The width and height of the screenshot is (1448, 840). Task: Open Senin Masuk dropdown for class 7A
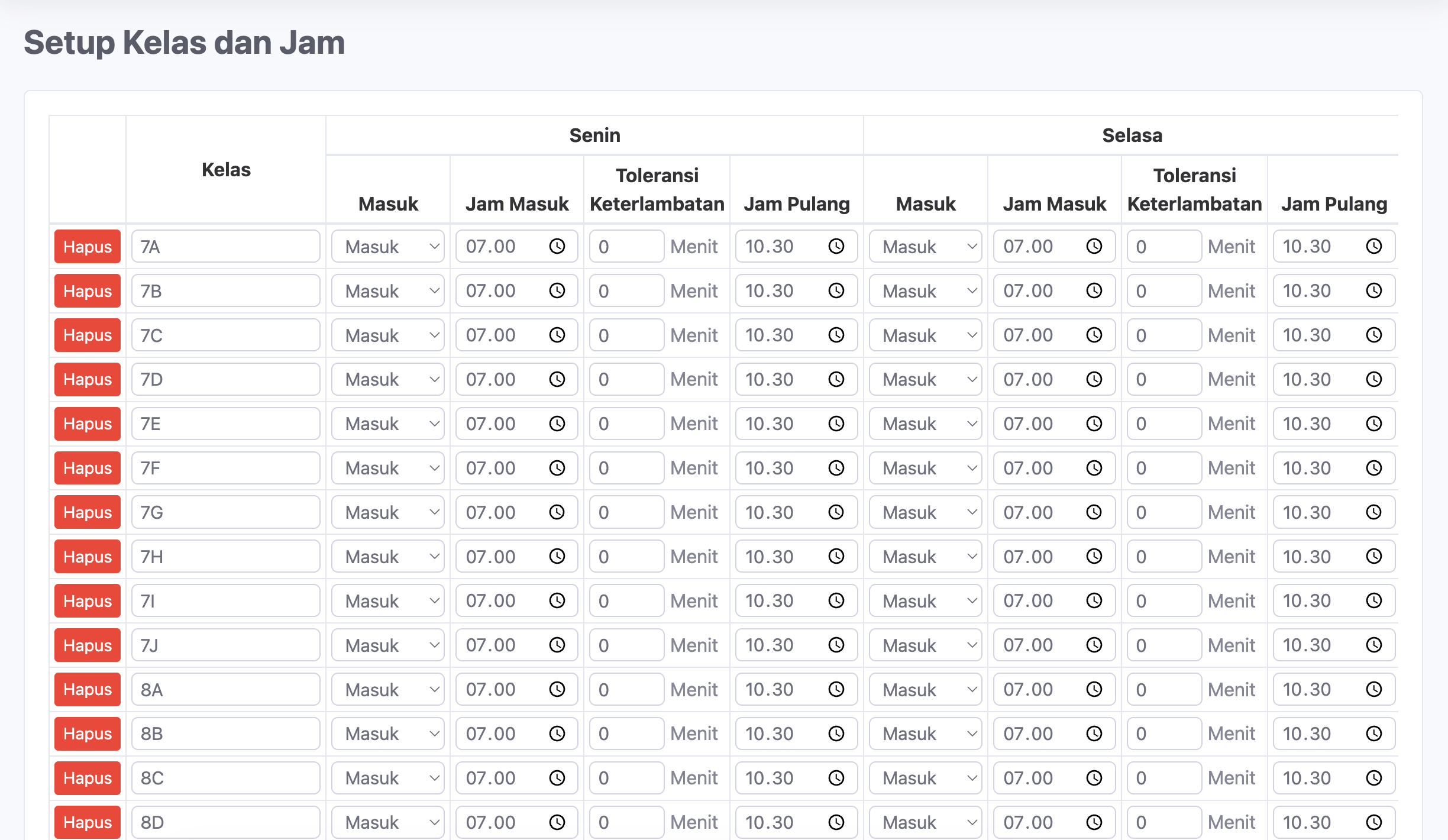388,246
